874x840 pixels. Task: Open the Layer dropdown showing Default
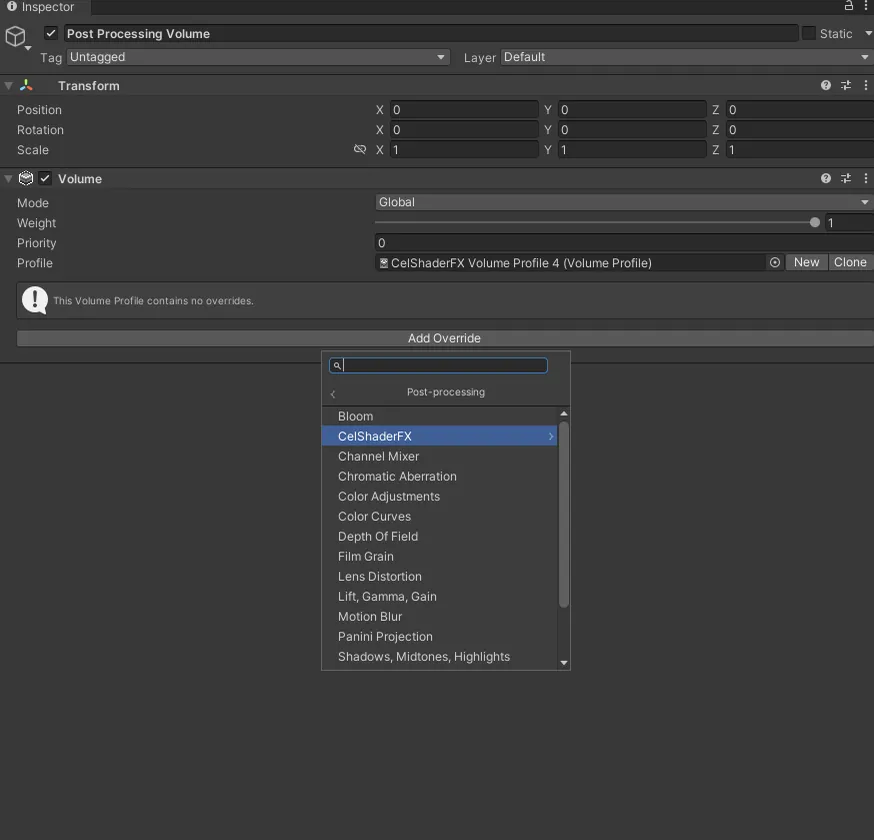click(687, 57)
